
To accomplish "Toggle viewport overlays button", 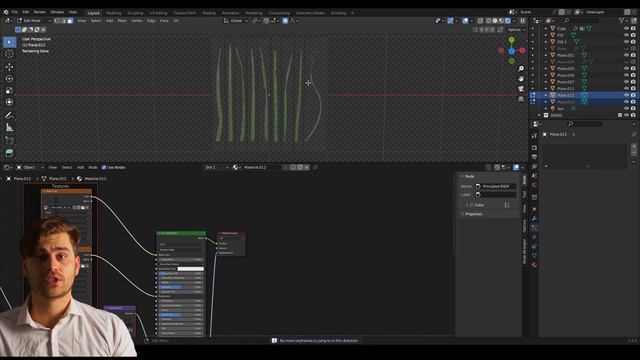I will (x=465, y=21).
